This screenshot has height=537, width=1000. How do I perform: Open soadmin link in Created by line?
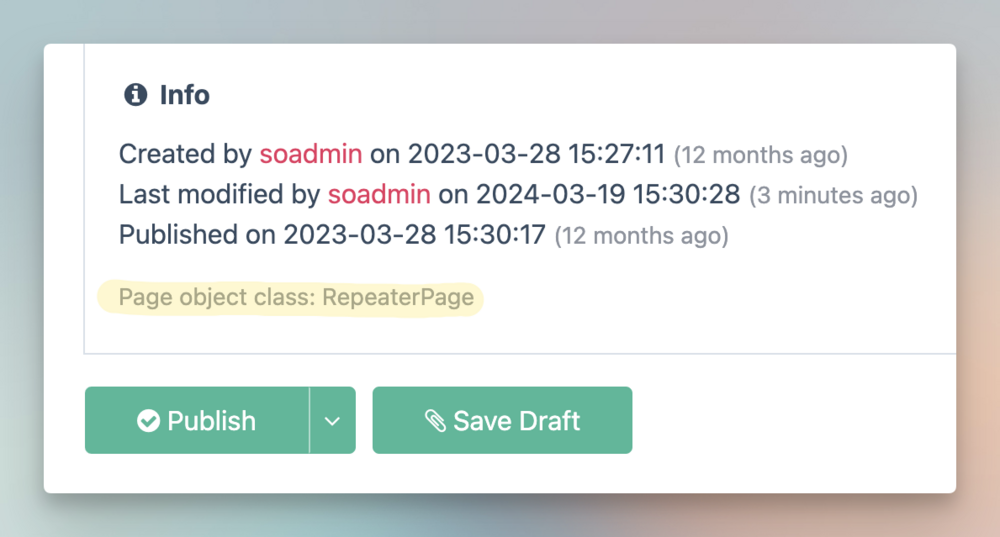point(311,155)
